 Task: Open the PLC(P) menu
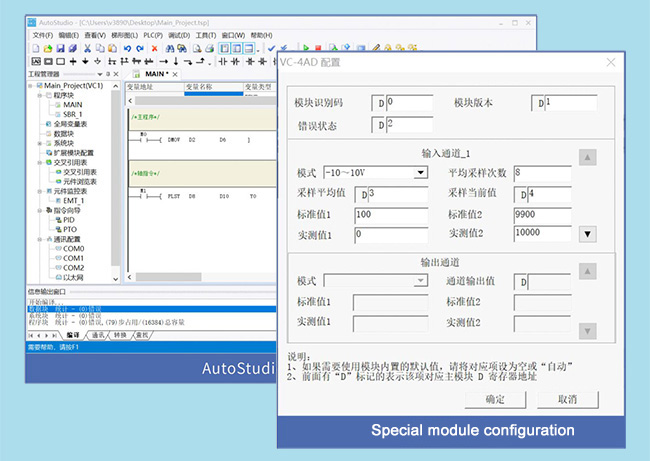pyautogui.click(x=152, y=35)
